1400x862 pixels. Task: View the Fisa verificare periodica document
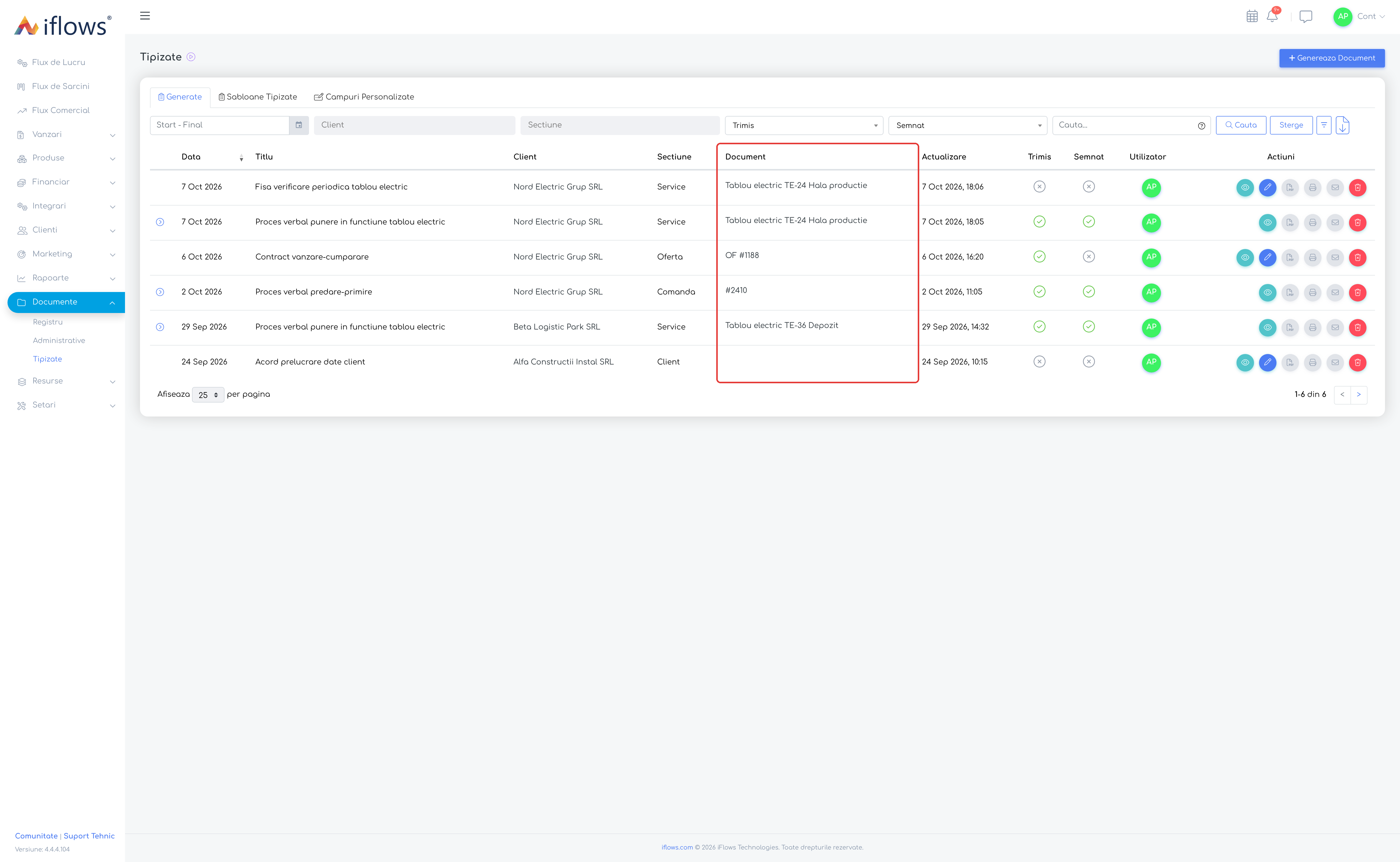click(1245, 187)
